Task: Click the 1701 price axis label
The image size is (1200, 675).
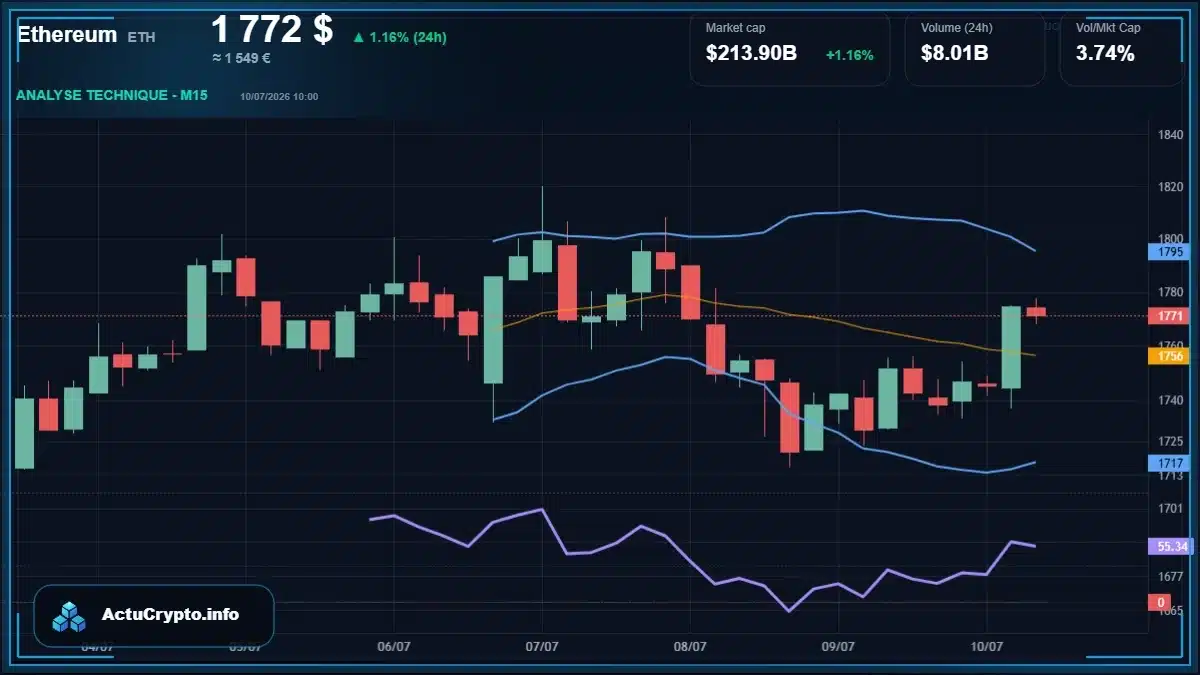Action: [1171, 508]
